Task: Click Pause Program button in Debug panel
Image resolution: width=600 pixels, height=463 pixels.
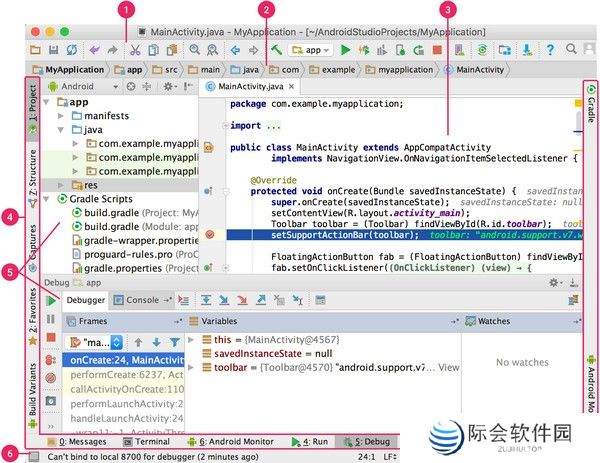Action: point(51,319)
